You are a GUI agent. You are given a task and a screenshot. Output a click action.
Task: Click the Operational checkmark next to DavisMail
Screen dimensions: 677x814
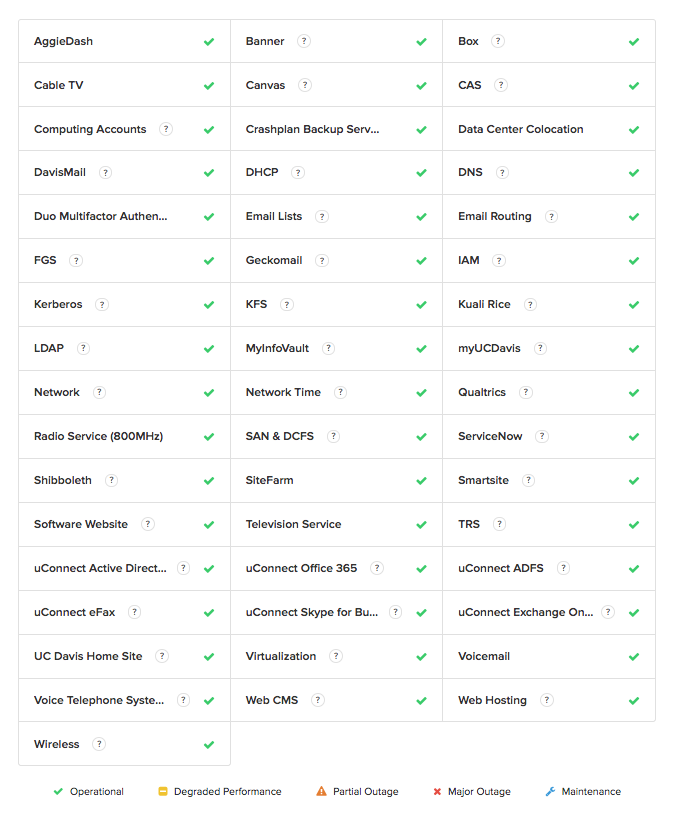tap(209, 172)
